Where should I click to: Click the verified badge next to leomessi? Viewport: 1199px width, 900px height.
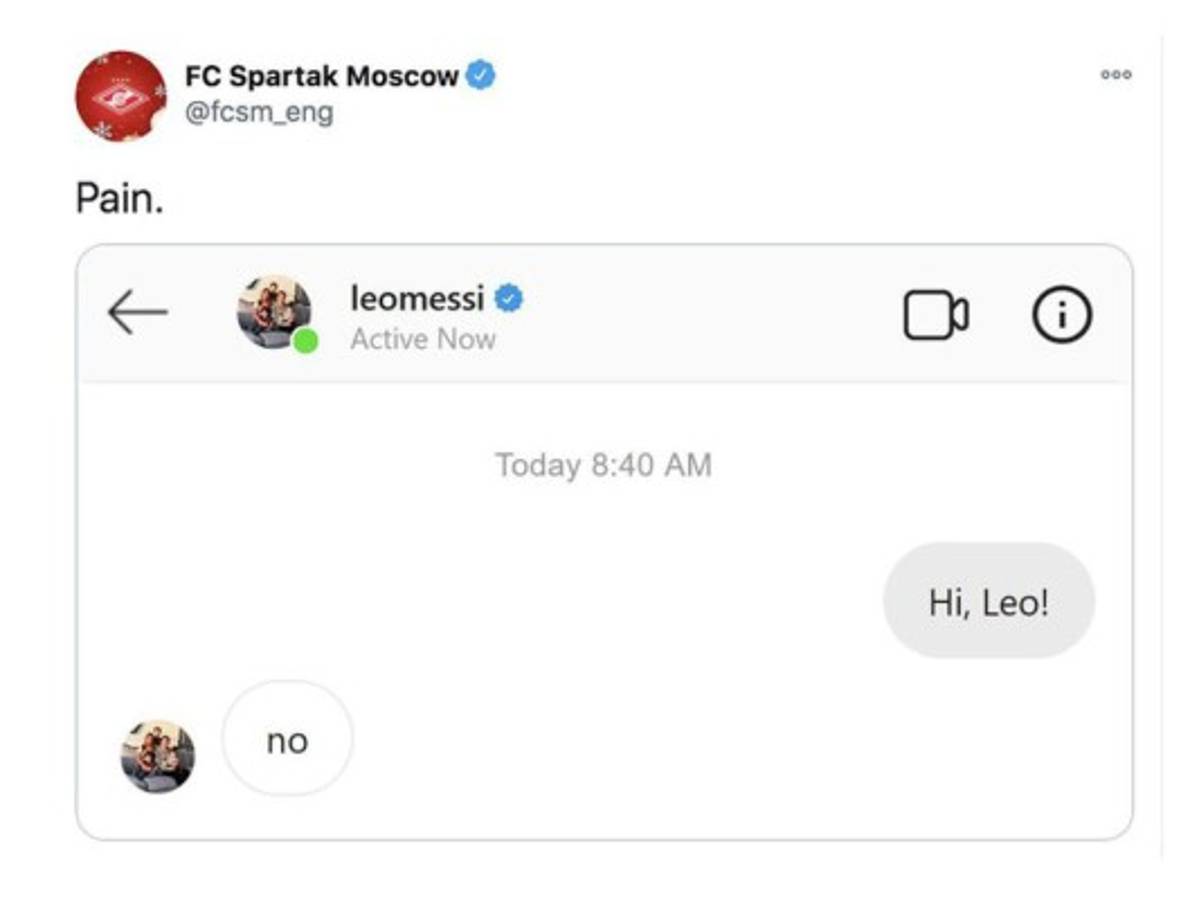pos(509,298)
